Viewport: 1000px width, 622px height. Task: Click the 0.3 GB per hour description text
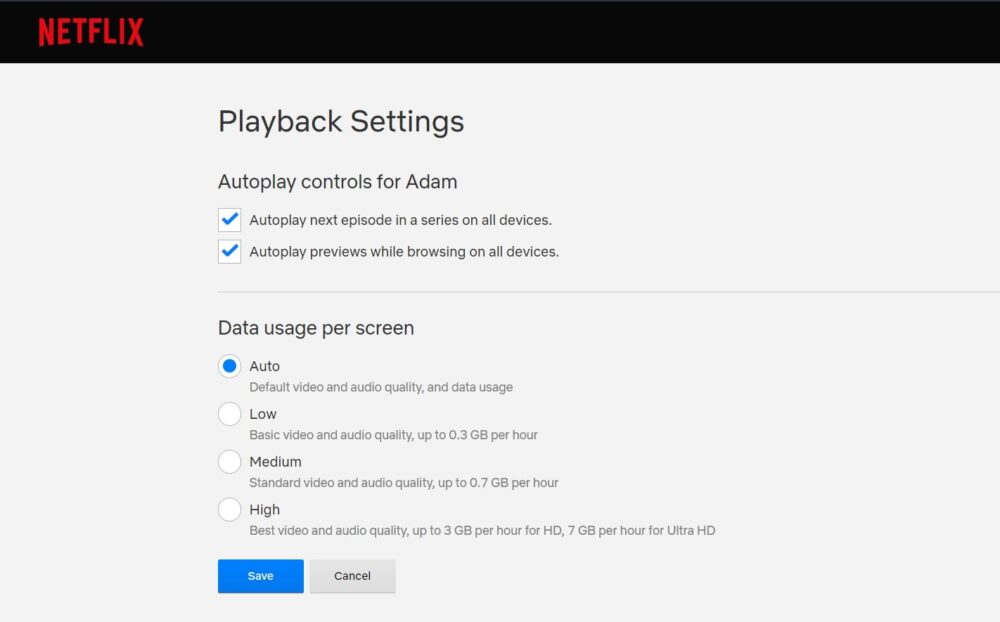394,435
